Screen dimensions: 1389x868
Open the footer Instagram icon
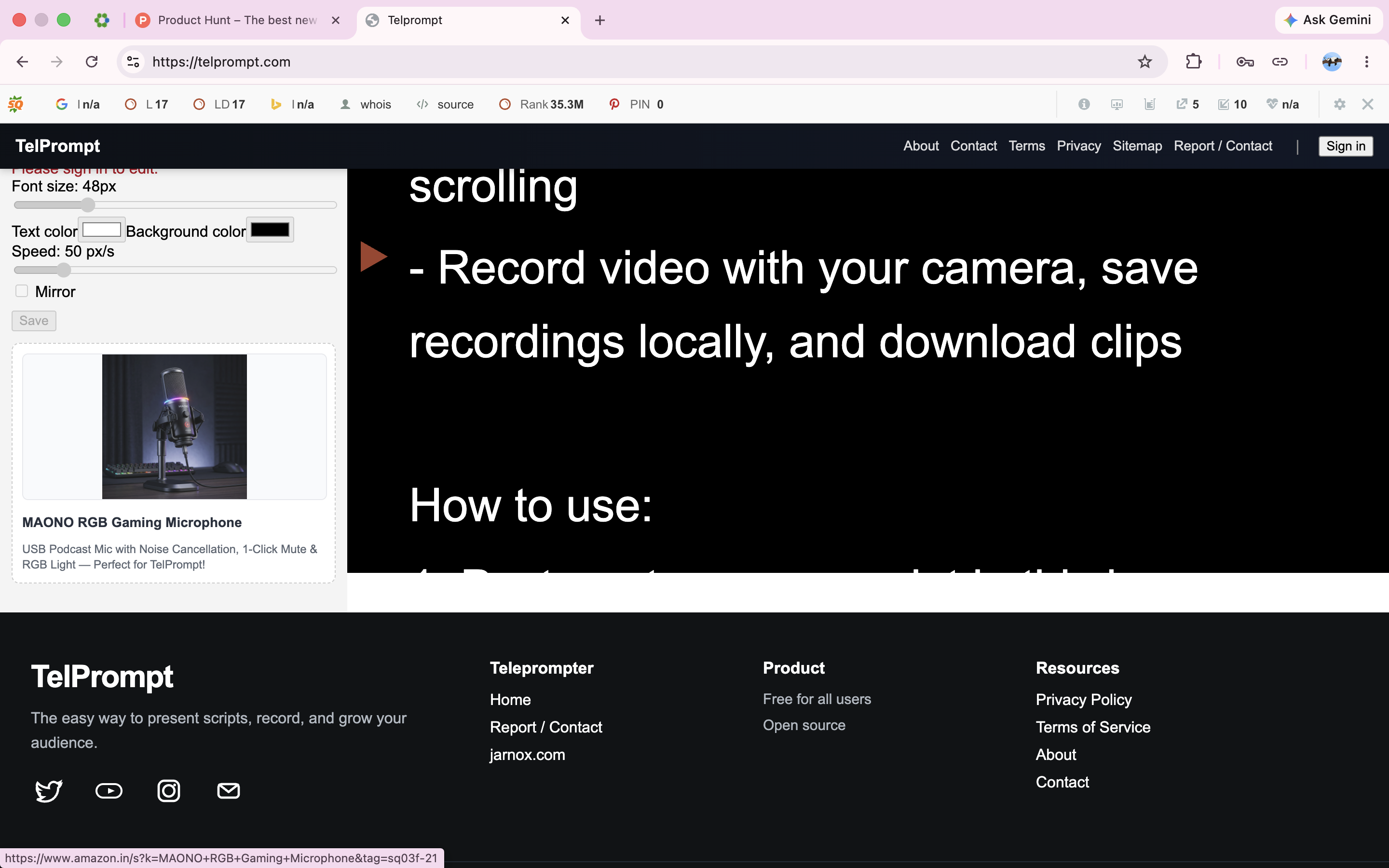coord(169,790)
